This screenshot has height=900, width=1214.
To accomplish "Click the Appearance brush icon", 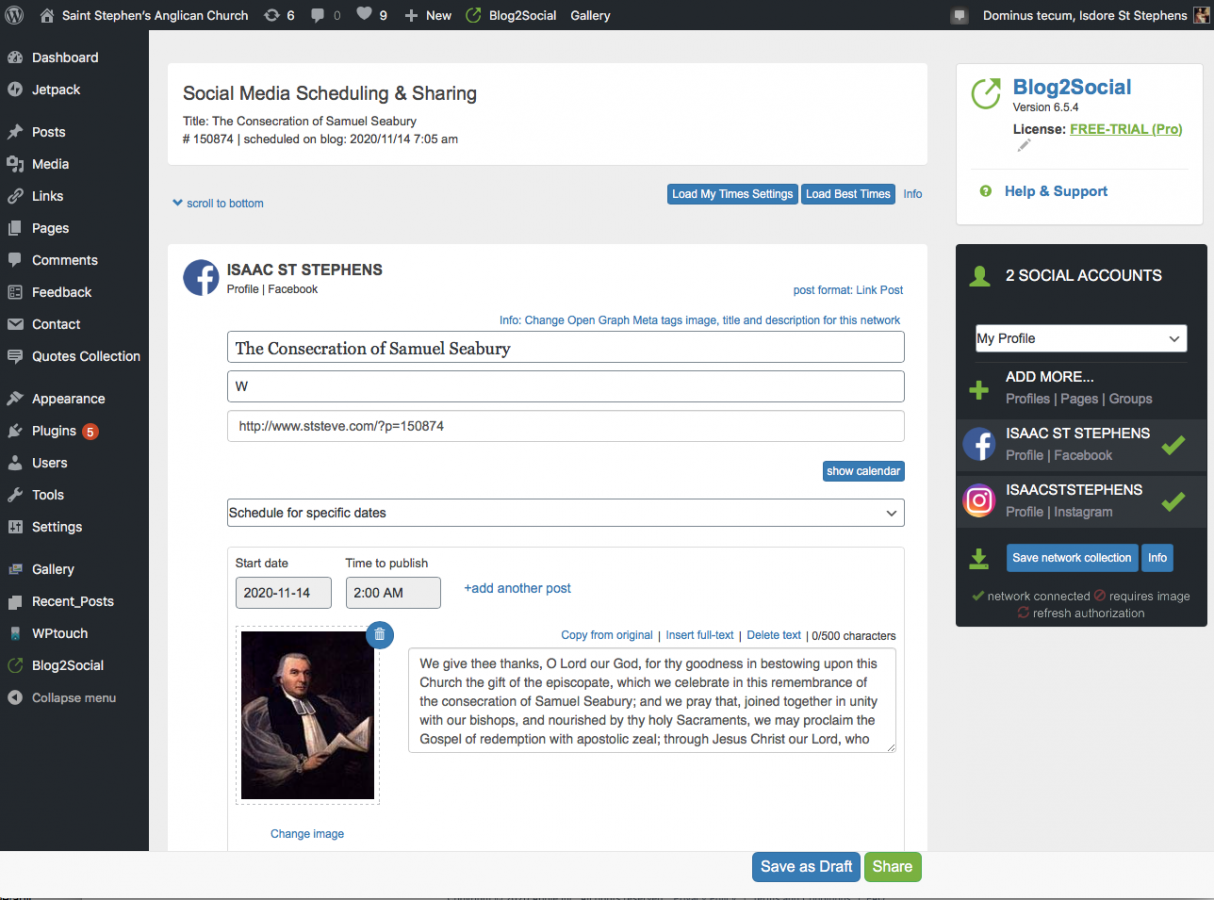I will [15, 398].
